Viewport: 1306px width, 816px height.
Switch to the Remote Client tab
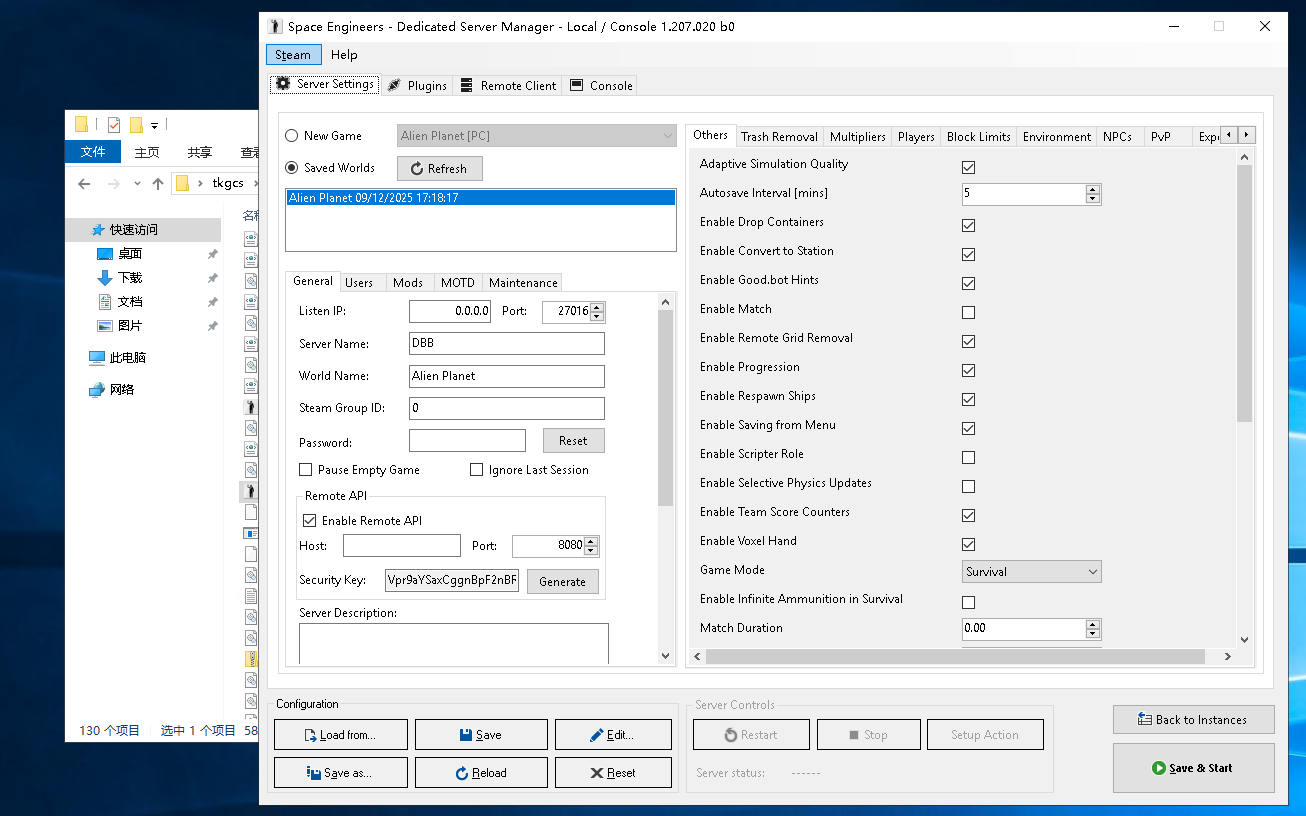(508, 86)
